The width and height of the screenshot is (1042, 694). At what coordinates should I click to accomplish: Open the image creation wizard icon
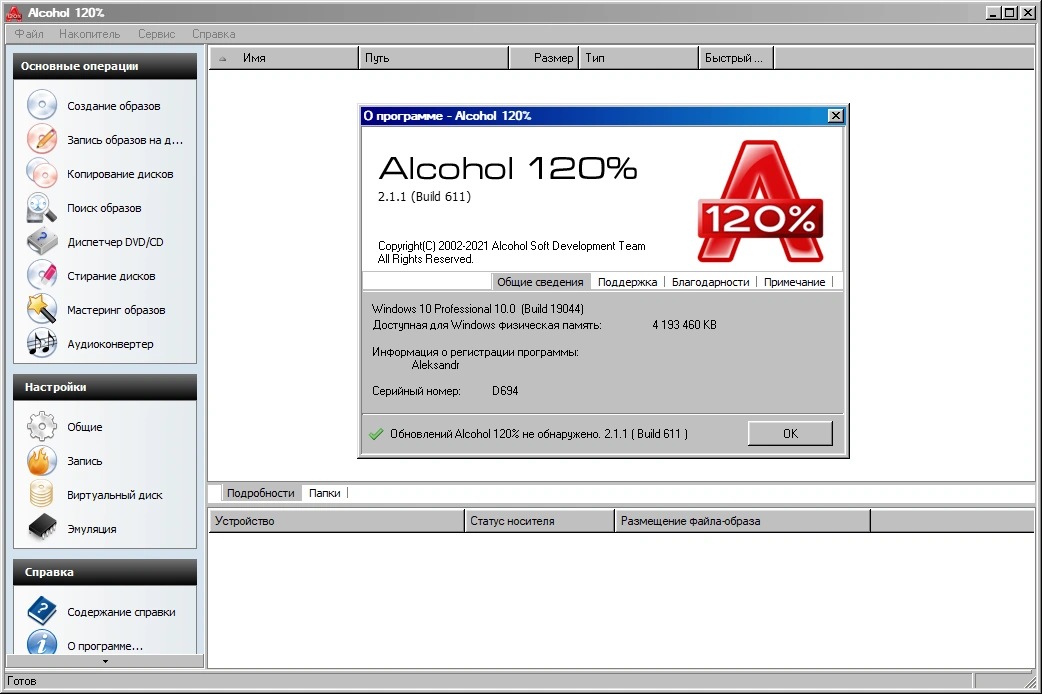42,105
